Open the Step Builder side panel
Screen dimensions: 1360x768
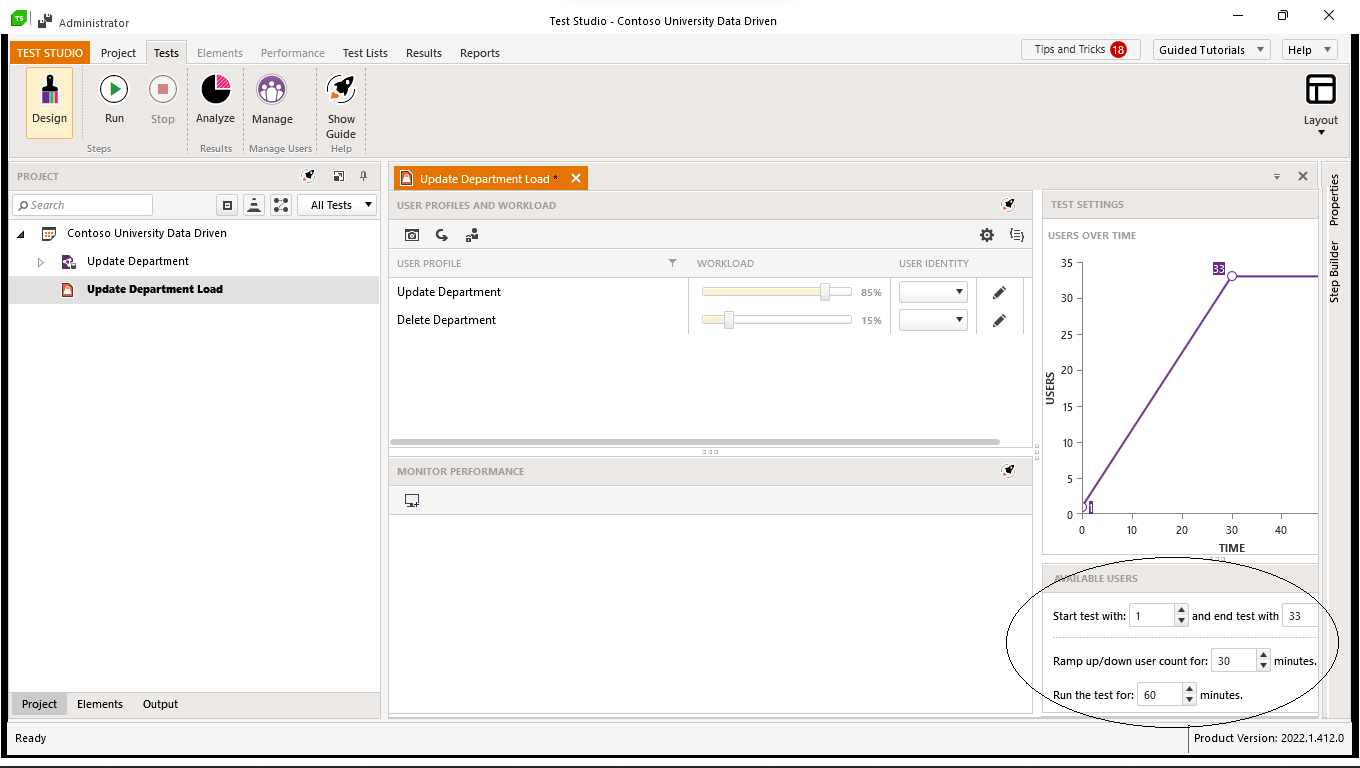[1333, 271]
